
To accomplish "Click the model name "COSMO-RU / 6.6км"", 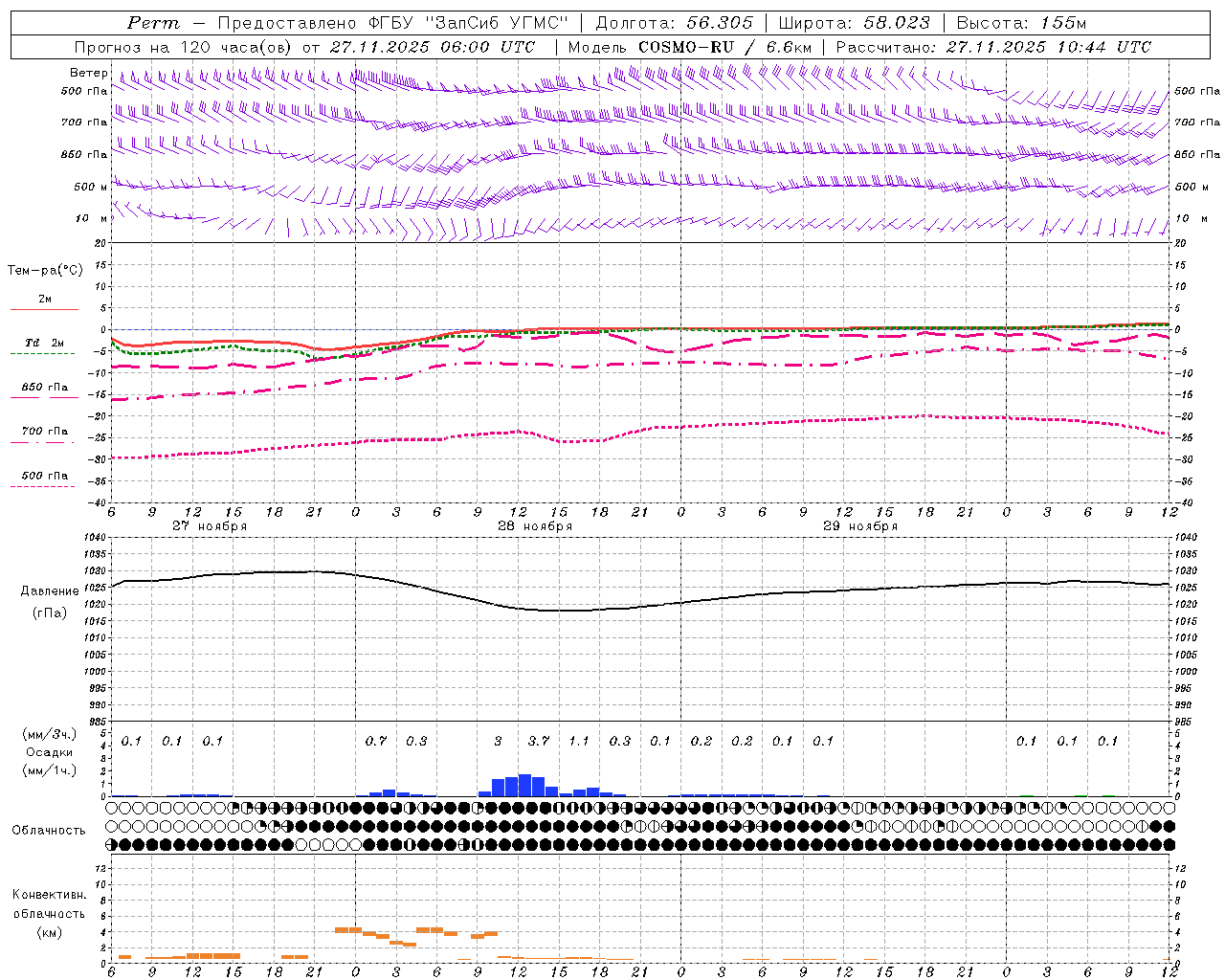I will click(x=725, y=47).
